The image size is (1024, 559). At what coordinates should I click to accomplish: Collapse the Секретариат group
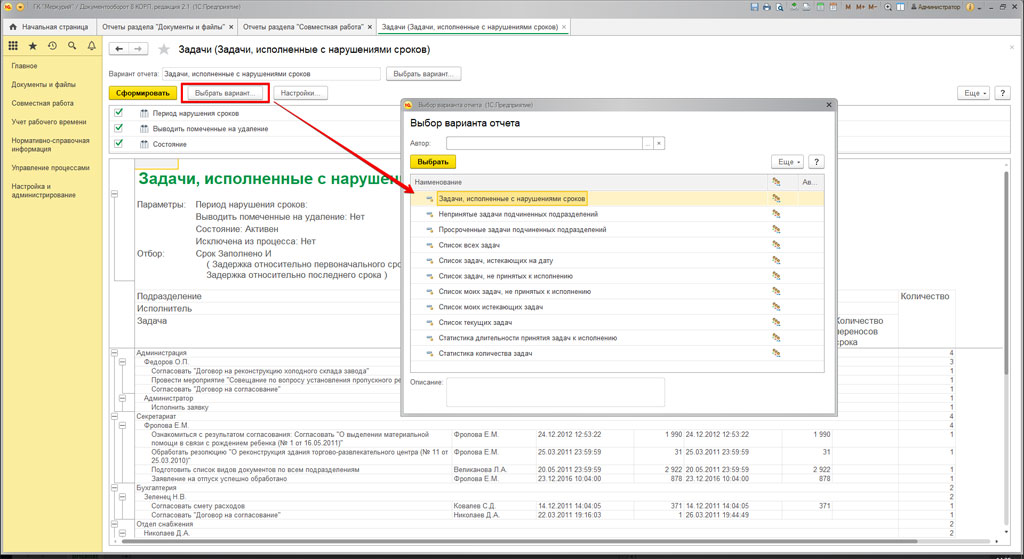click(x=114, y=416)
